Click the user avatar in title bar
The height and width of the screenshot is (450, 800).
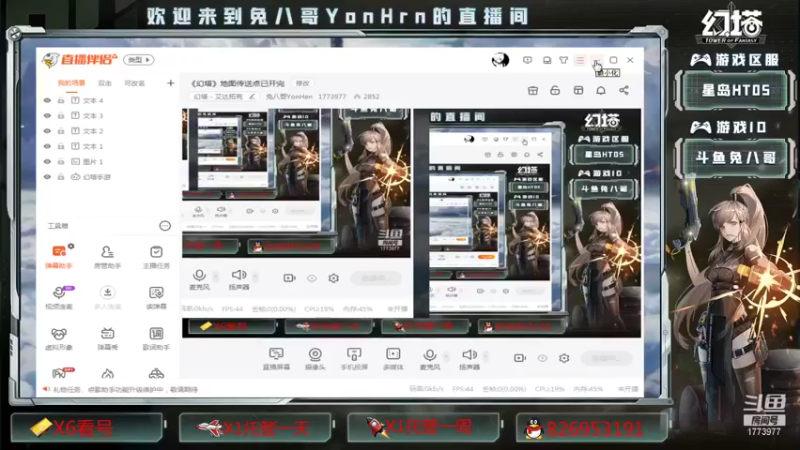coord(500,60)
